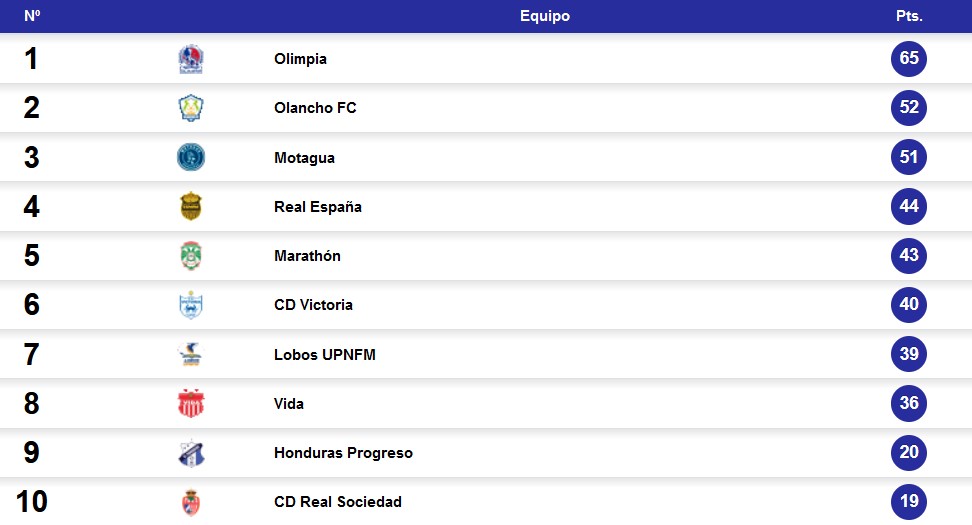Select the Lobos UPNFM team name
This screenshot has width=972, height=525.
[x=325, y=355]
